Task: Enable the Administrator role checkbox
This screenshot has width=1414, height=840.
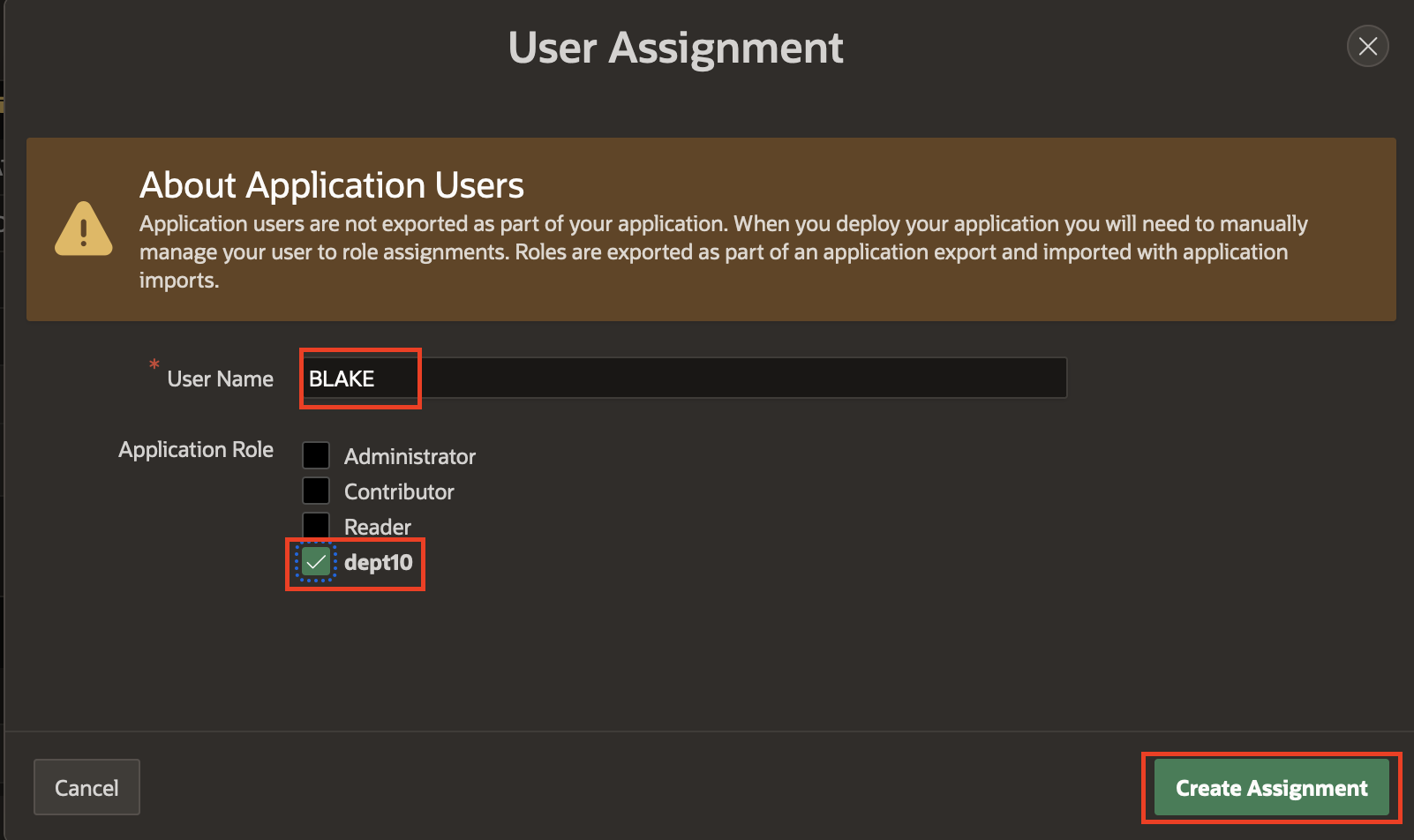Action: [x=315, y=454]
